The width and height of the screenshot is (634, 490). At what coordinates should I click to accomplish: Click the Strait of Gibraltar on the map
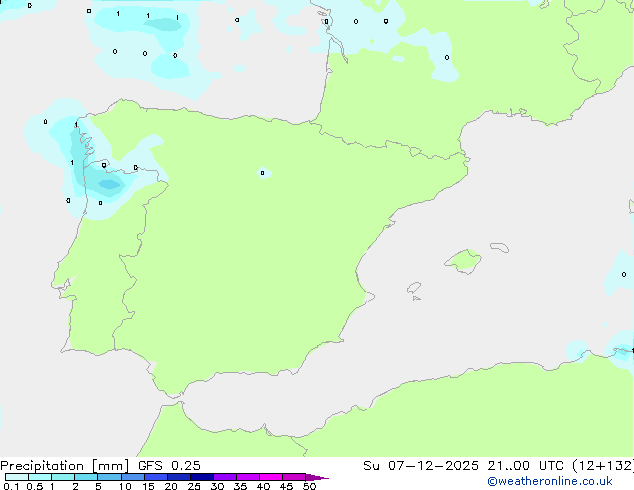176,398
